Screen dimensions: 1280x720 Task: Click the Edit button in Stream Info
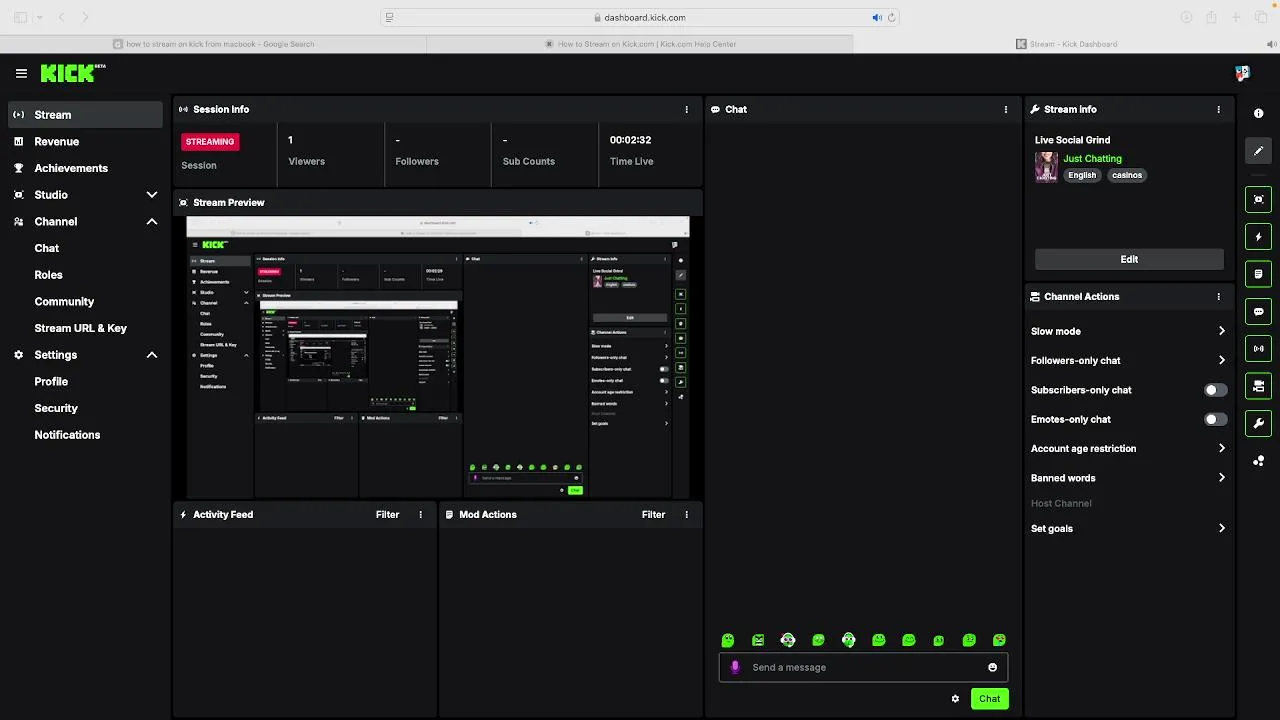point(1129,260)
